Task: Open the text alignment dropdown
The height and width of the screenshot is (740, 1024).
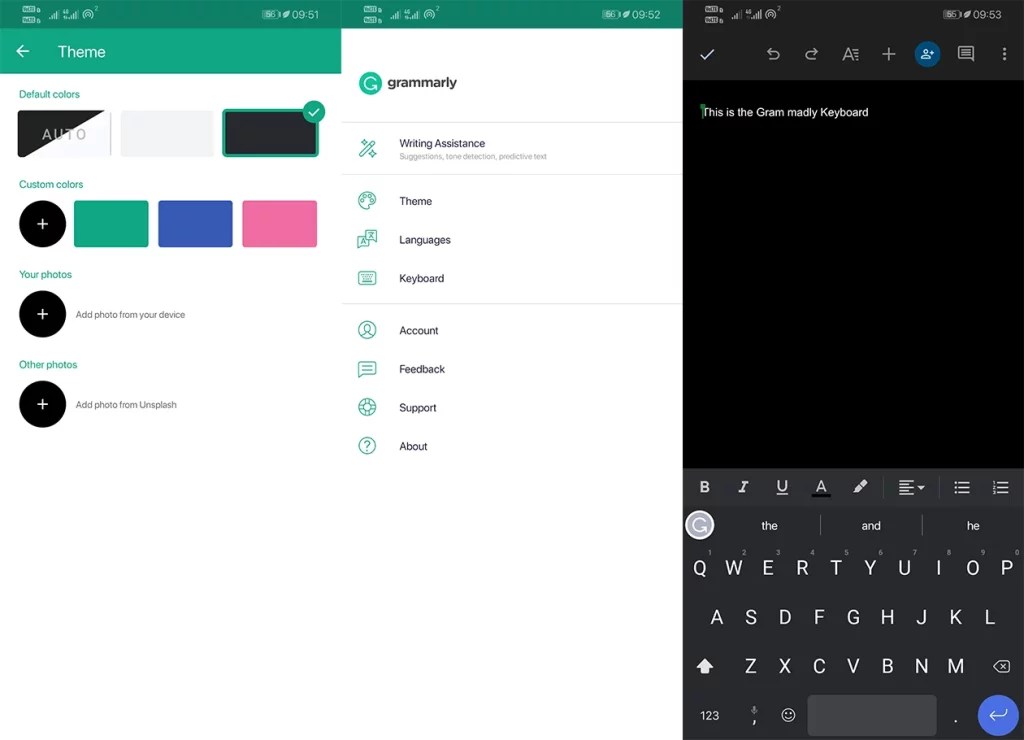Action: (x=911, y=487)
